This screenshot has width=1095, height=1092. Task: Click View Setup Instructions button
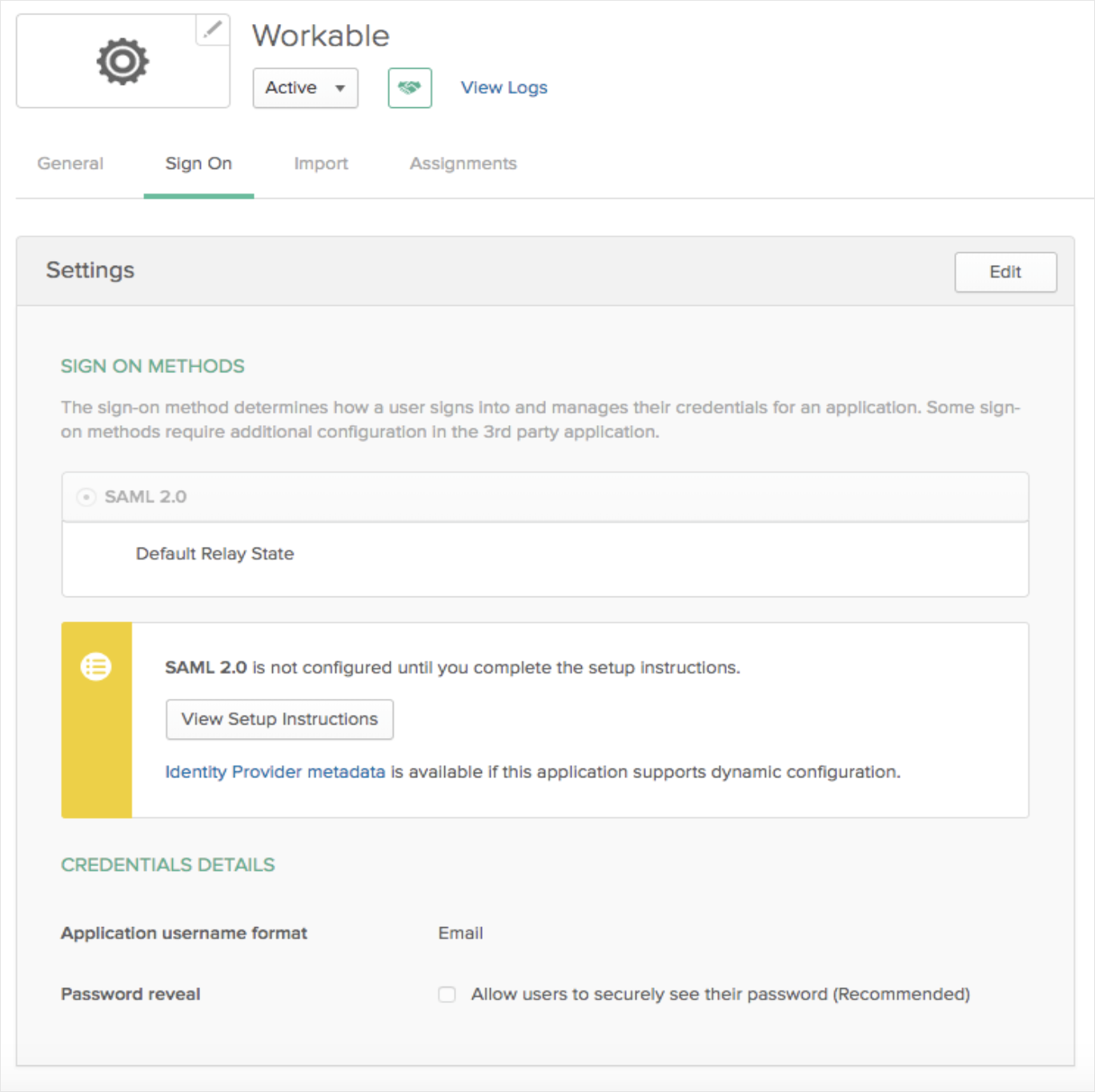click(x=279, y=719)
